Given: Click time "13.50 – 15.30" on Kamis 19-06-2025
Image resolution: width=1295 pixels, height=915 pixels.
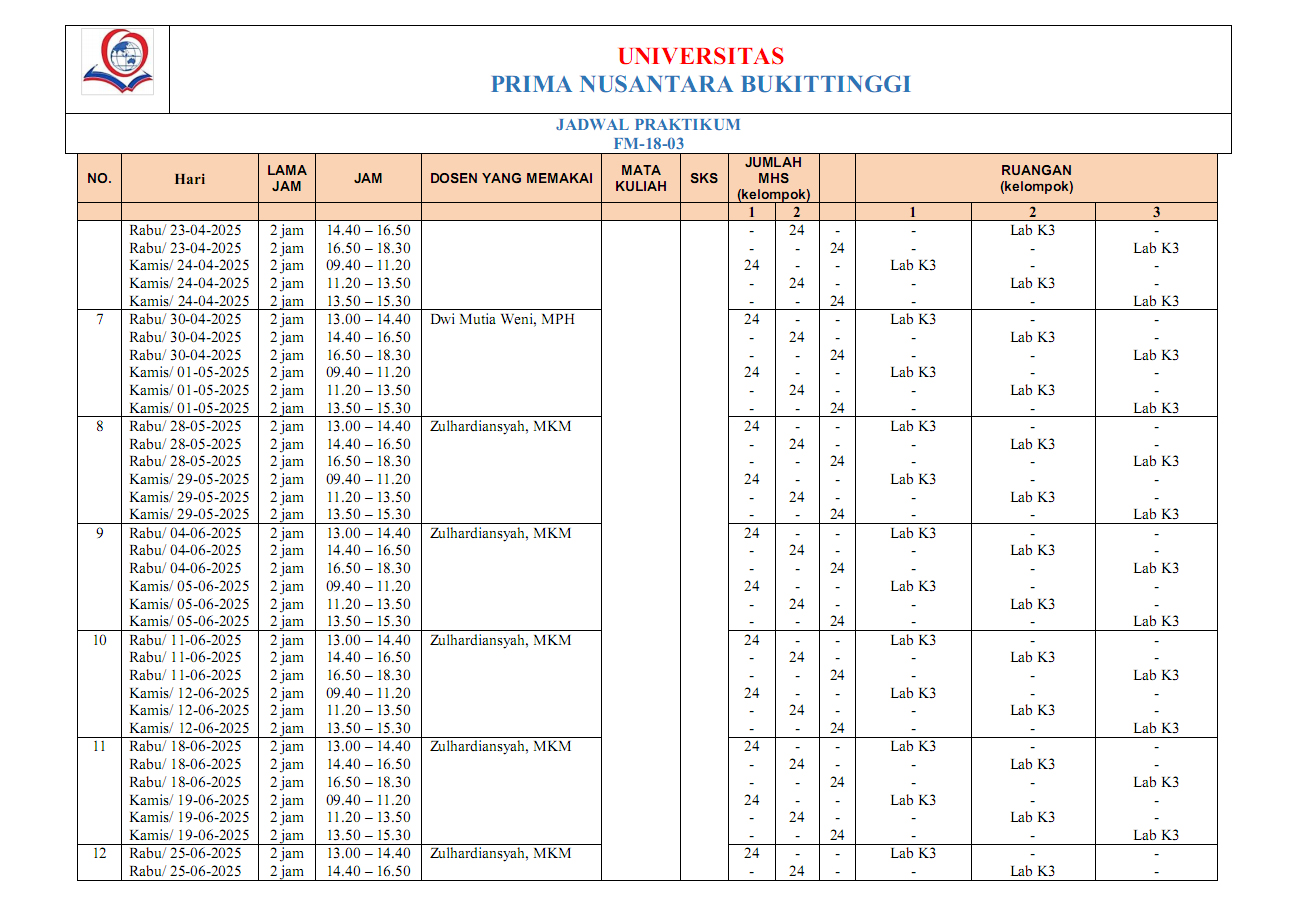Looking at the screenshot, I should click(368, 835).
